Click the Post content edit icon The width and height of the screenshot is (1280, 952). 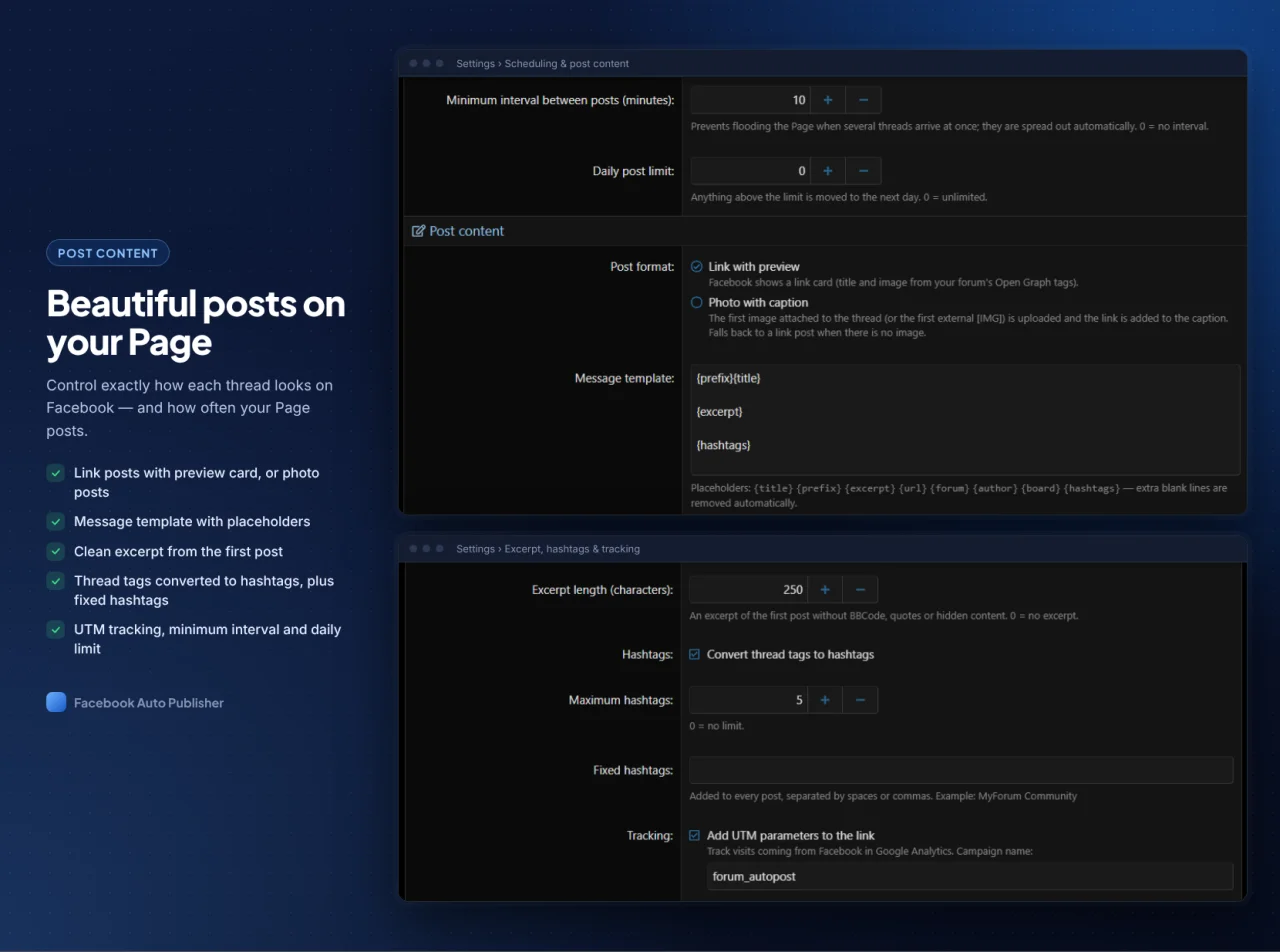click(419, 231)
